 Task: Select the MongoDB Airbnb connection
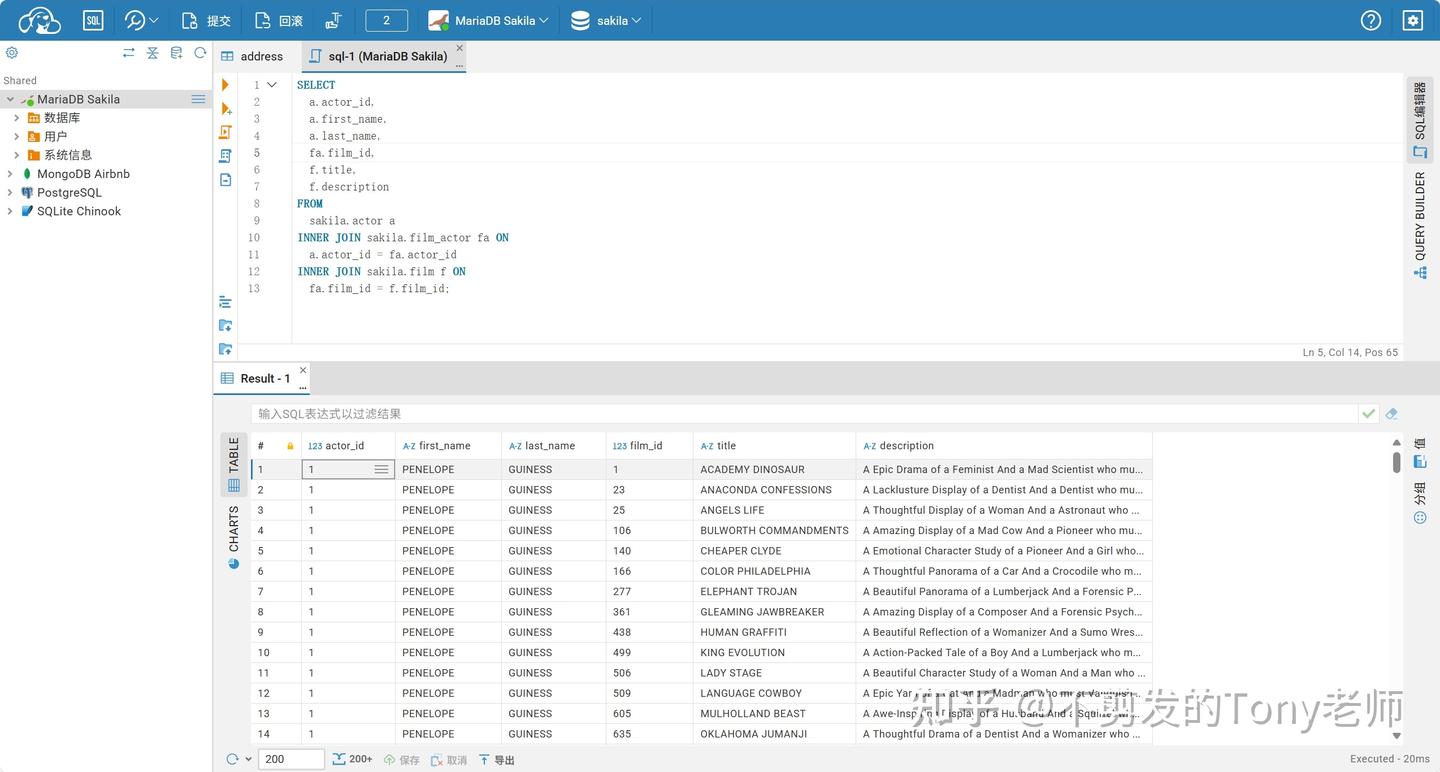(83, 174)
